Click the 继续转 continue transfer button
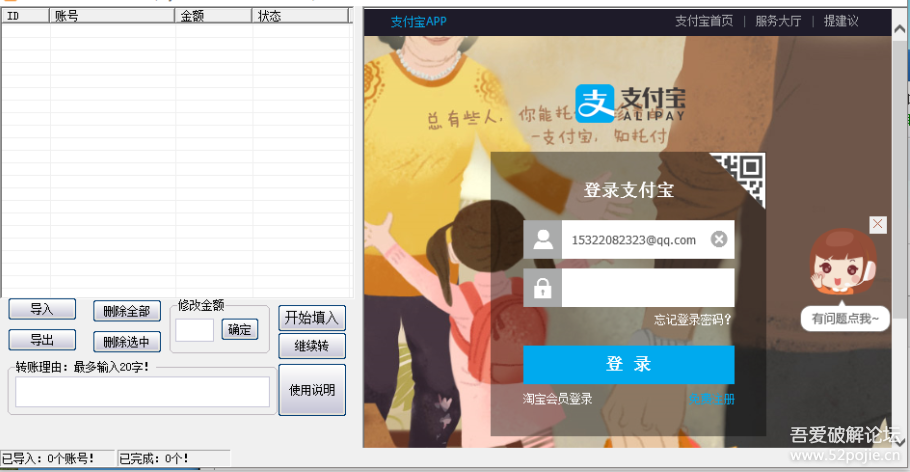This screenshot has width=910, height=472. (312, 345)
